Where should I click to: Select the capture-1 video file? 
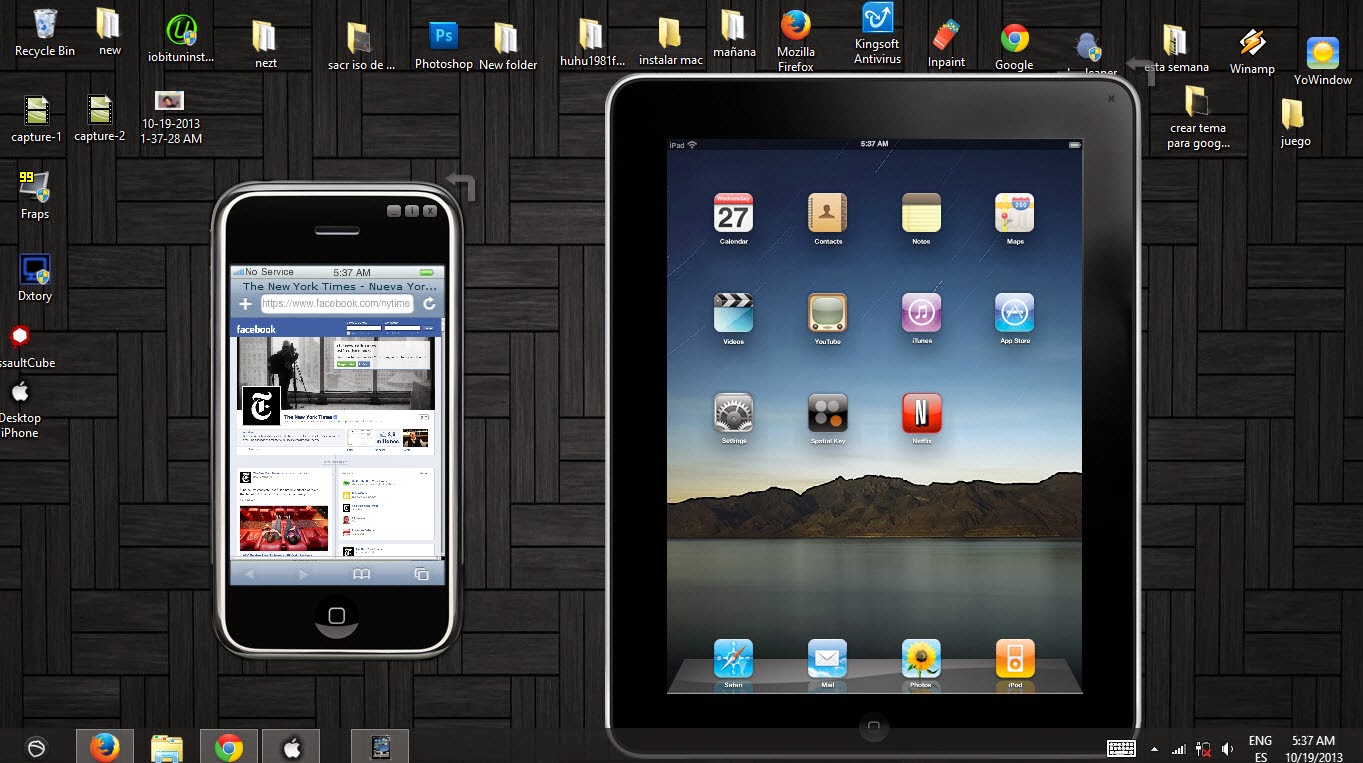point(37,119)
